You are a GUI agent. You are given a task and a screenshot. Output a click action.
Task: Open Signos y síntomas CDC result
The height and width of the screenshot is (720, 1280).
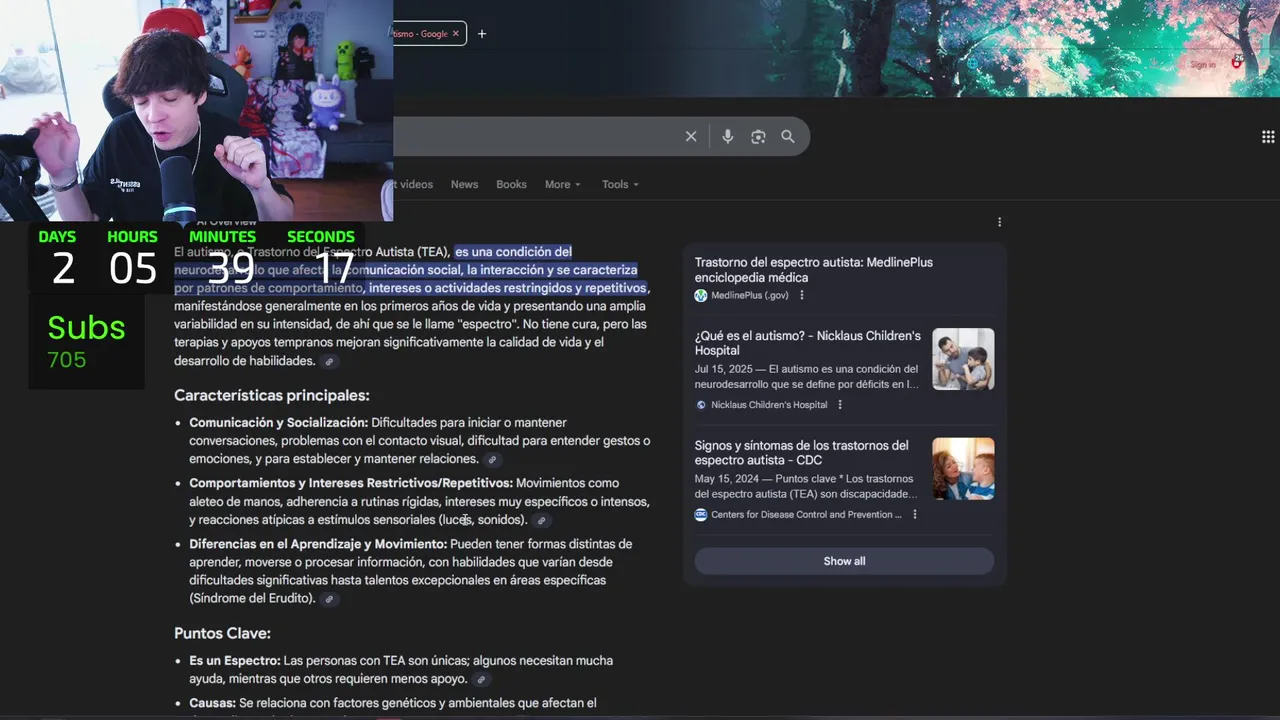[x=802, y=453]
